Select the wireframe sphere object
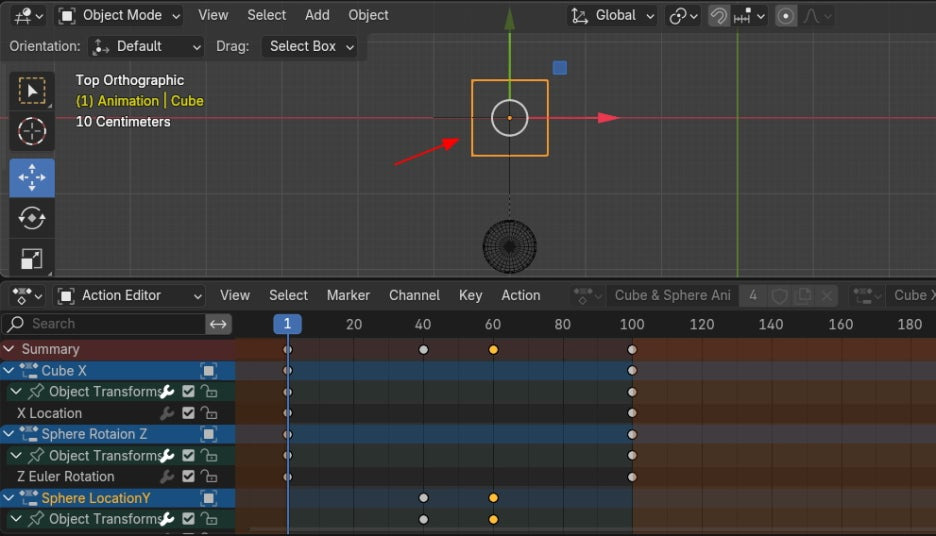Image resolution: width=936 pixels, height=536 pixels. (509, 247)
